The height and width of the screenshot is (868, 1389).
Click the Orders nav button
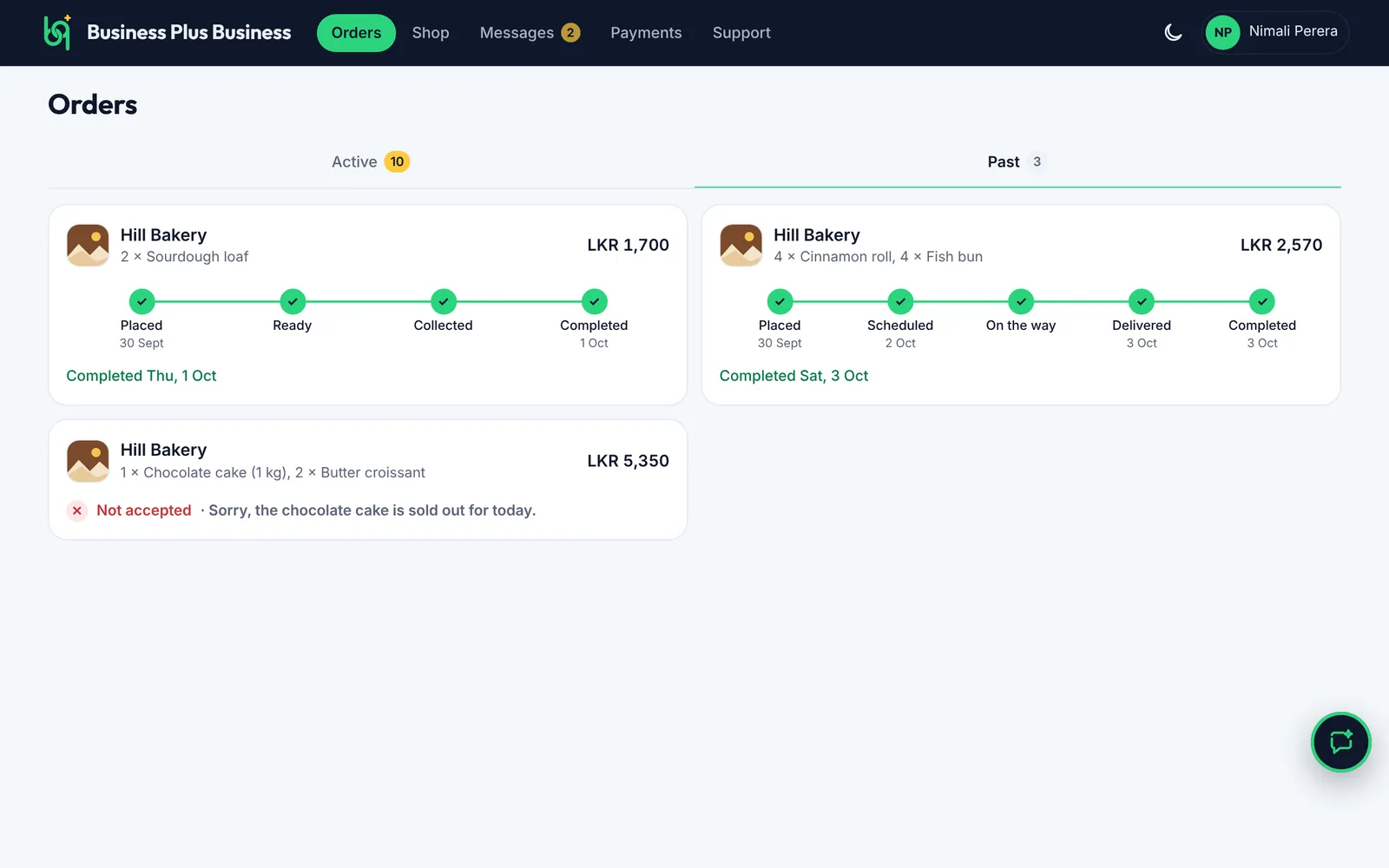356,33
